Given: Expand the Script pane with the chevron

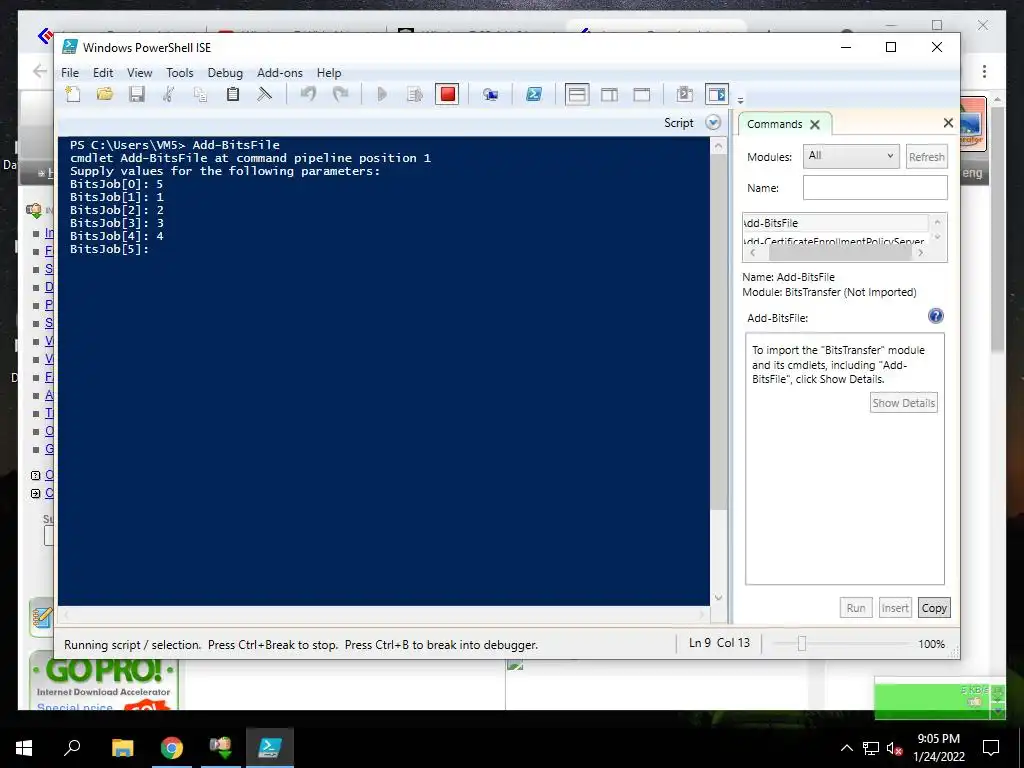Looking at the screenshot, I should [713, 123].
